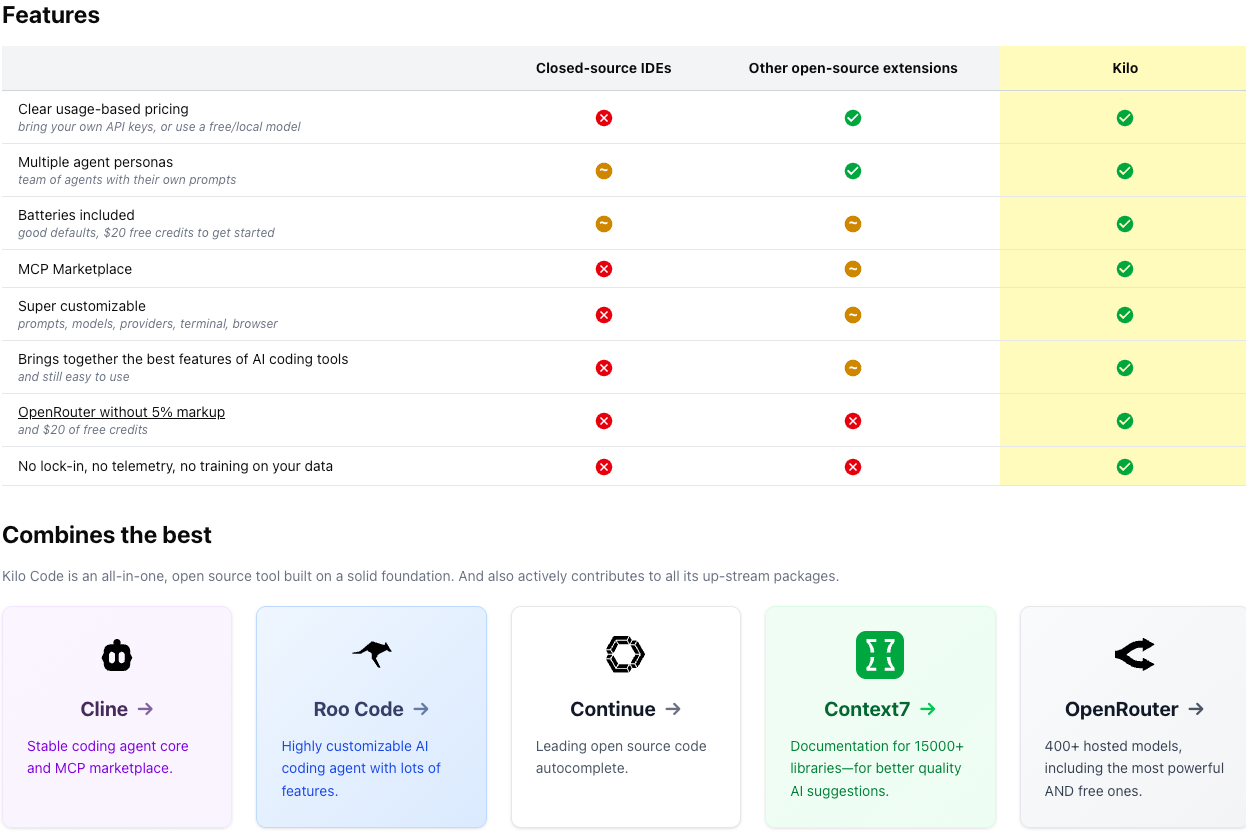This screenshot has width=1246, height=834.
Task: Click 'and $20 of free credits' subtitle
Action: pos(83,430)
